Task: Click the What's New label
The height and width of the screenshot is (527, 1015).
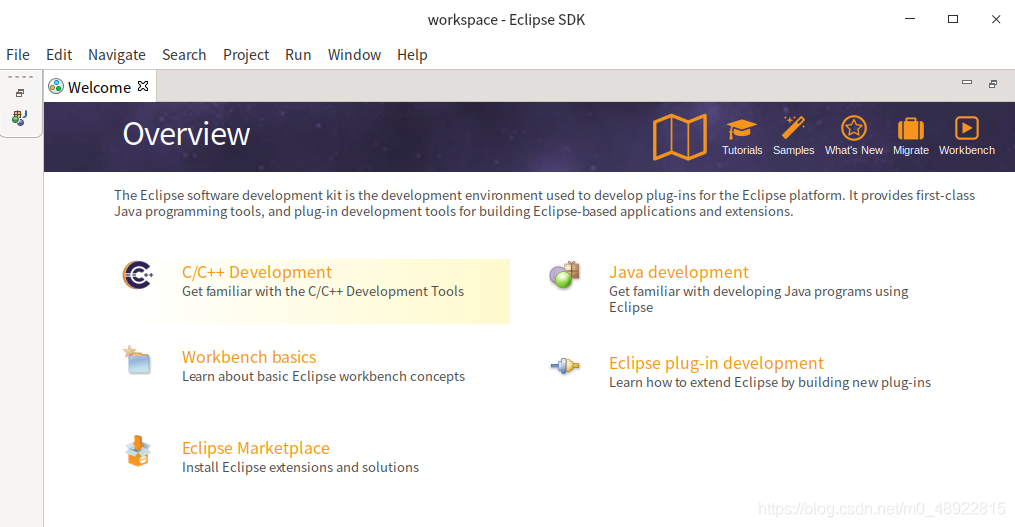Action: click(854, 150)
